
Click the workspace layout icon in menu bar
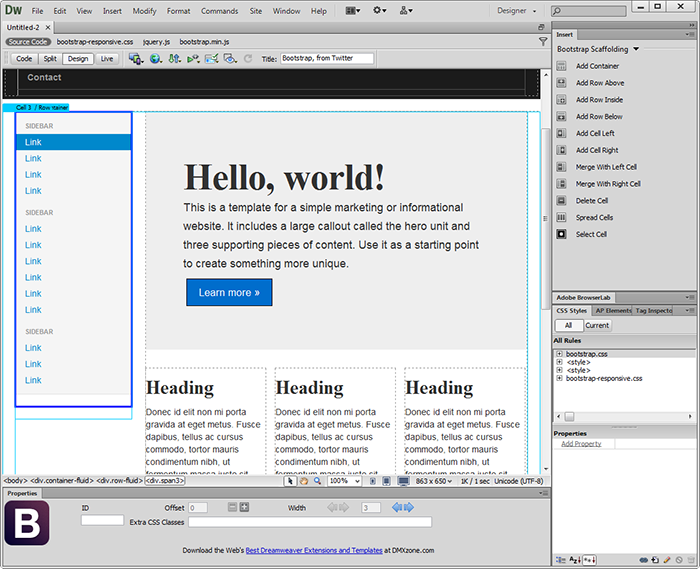353,11
